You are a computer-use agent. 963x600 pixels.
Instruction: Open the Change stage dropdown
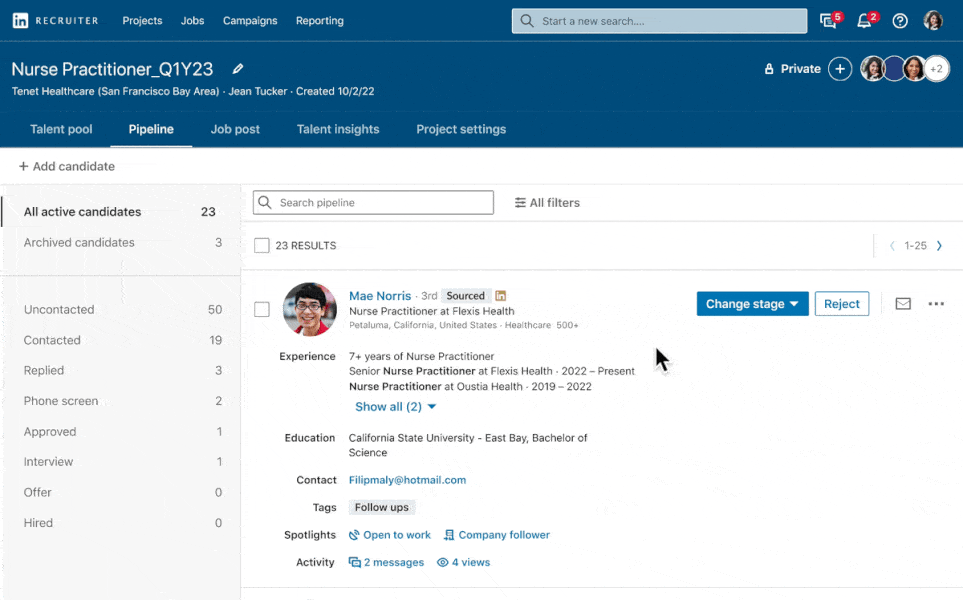[752, 303]
